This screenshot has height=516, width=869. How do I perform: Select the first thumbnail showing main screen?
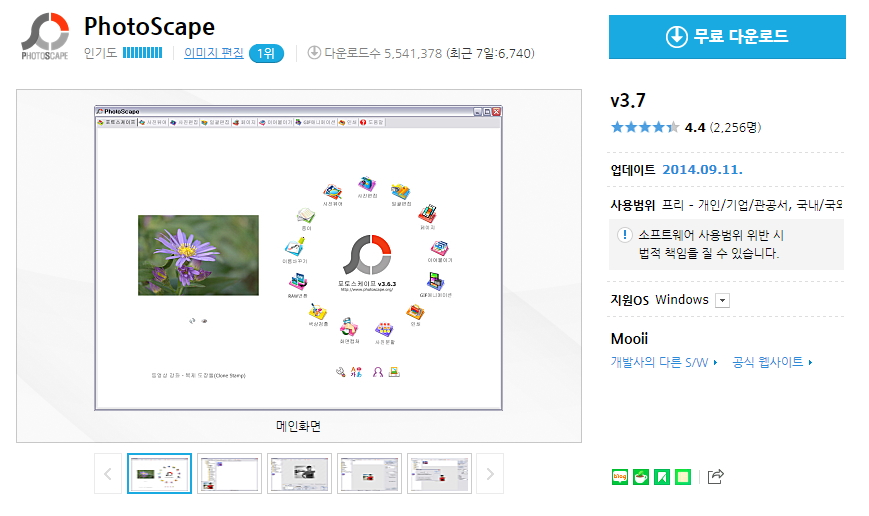click(160, 473)
